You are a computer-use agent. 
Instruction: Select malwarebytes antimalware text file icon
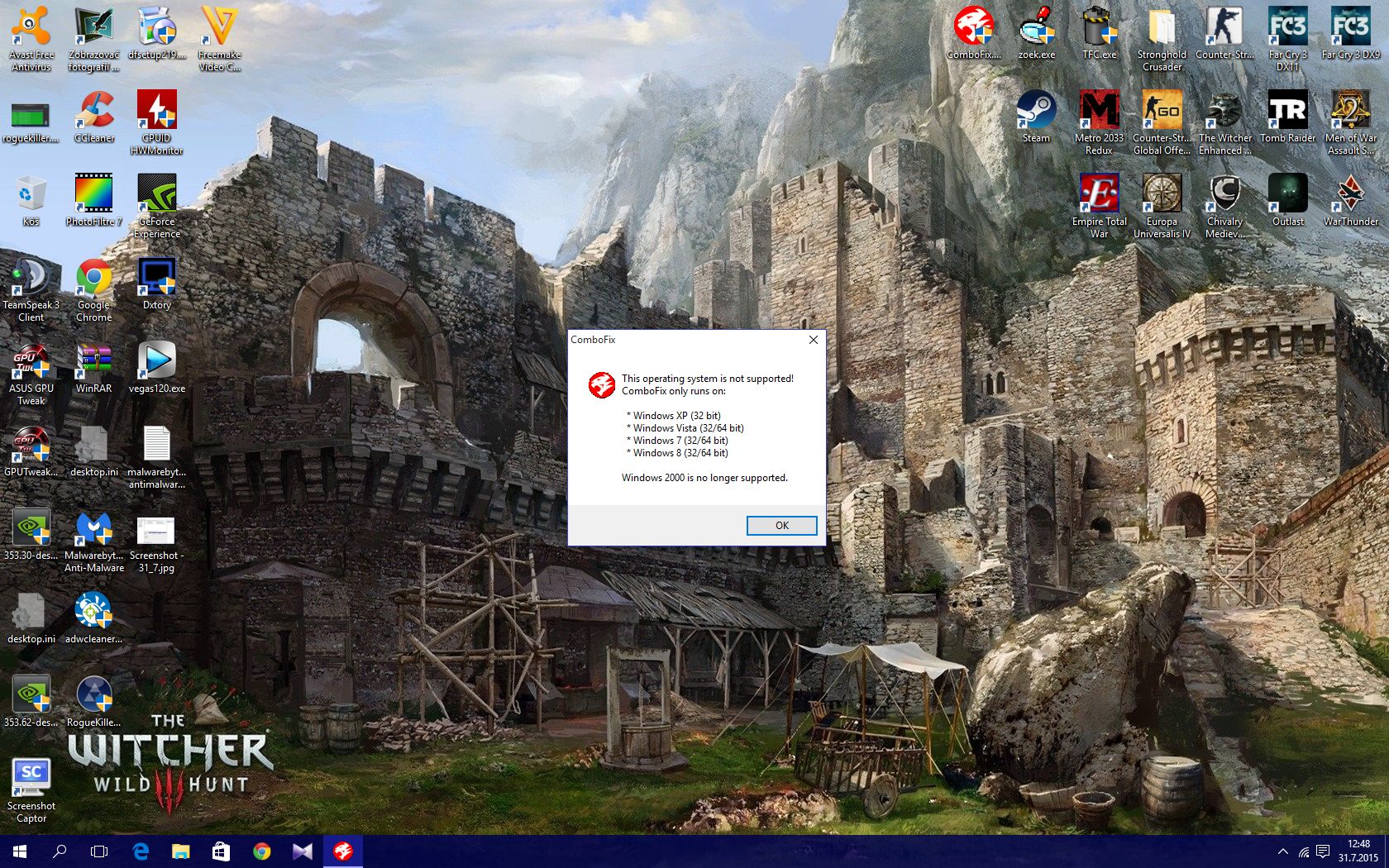(157, 457)
